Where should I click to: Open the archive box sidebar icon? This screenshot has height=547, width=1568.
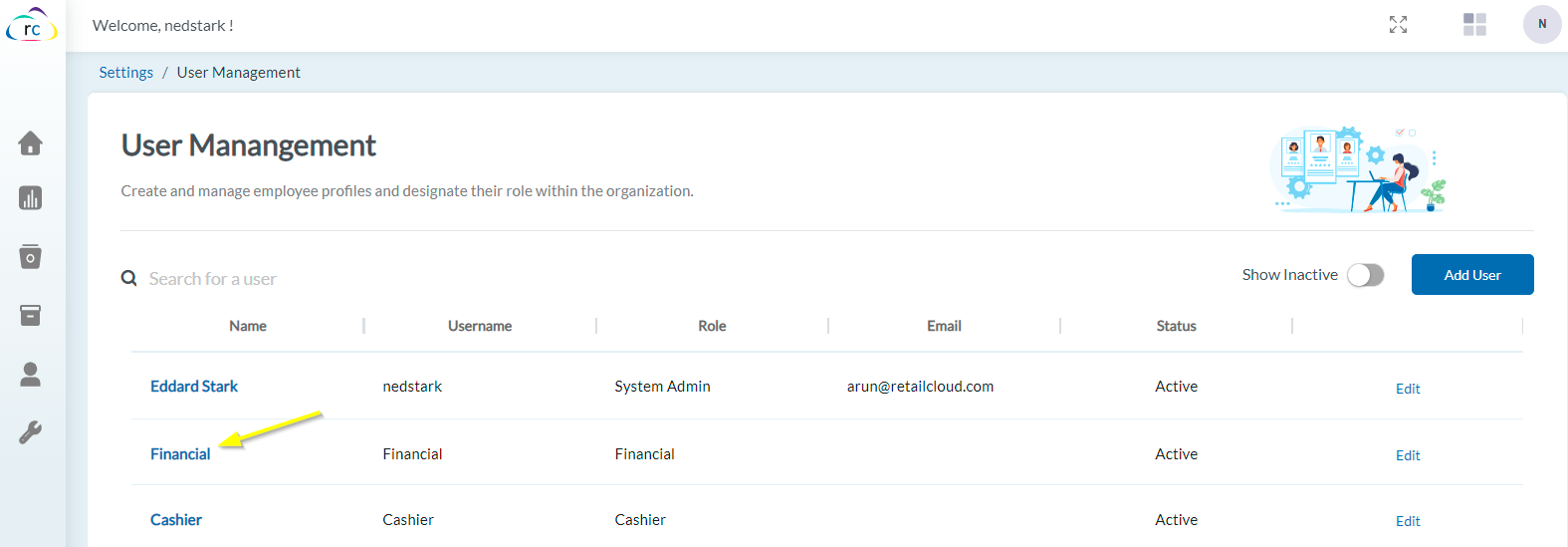31,316
